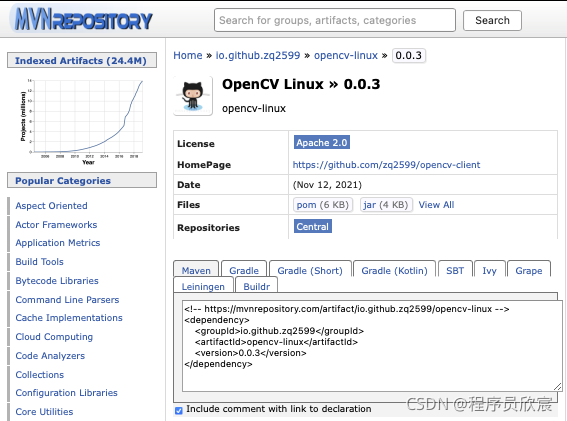The height and width of the screenshot is (421, 567).
Task: Click the MVNRepository logo
Action: (84, 20)
